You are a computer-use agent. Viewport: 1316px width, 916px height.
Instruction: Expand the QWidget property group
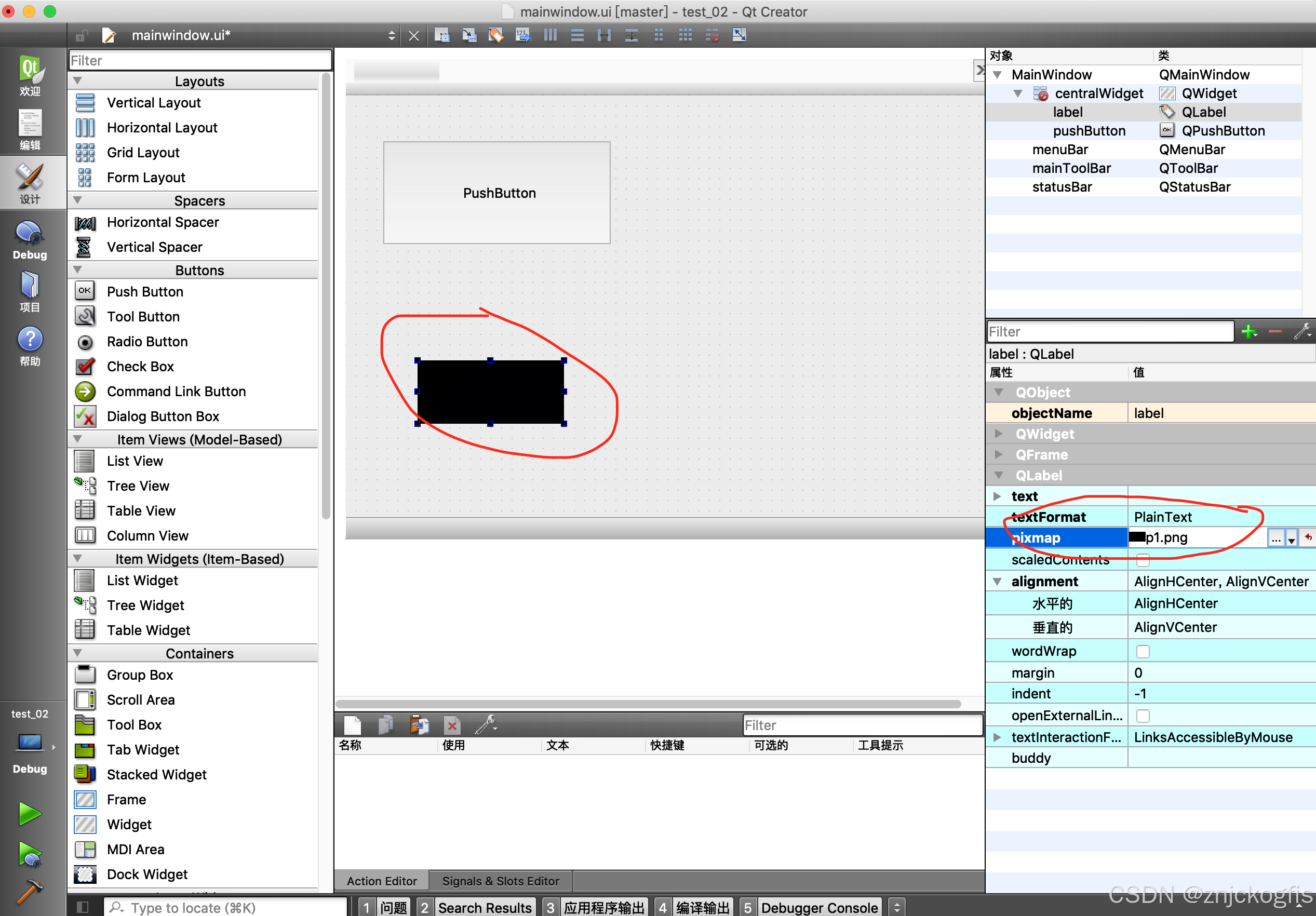pyautogui.click(x=998, y=434)
